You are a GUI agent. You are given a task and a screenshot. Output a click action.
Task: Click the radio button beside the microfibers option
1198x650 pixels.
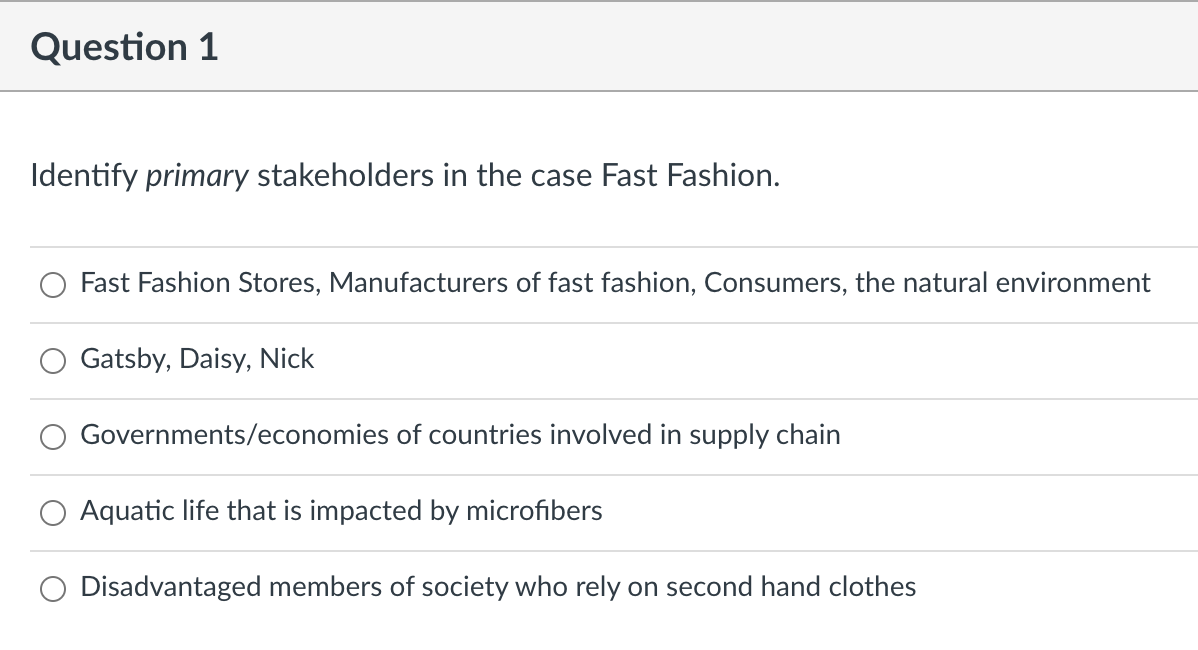pos(53,512)
